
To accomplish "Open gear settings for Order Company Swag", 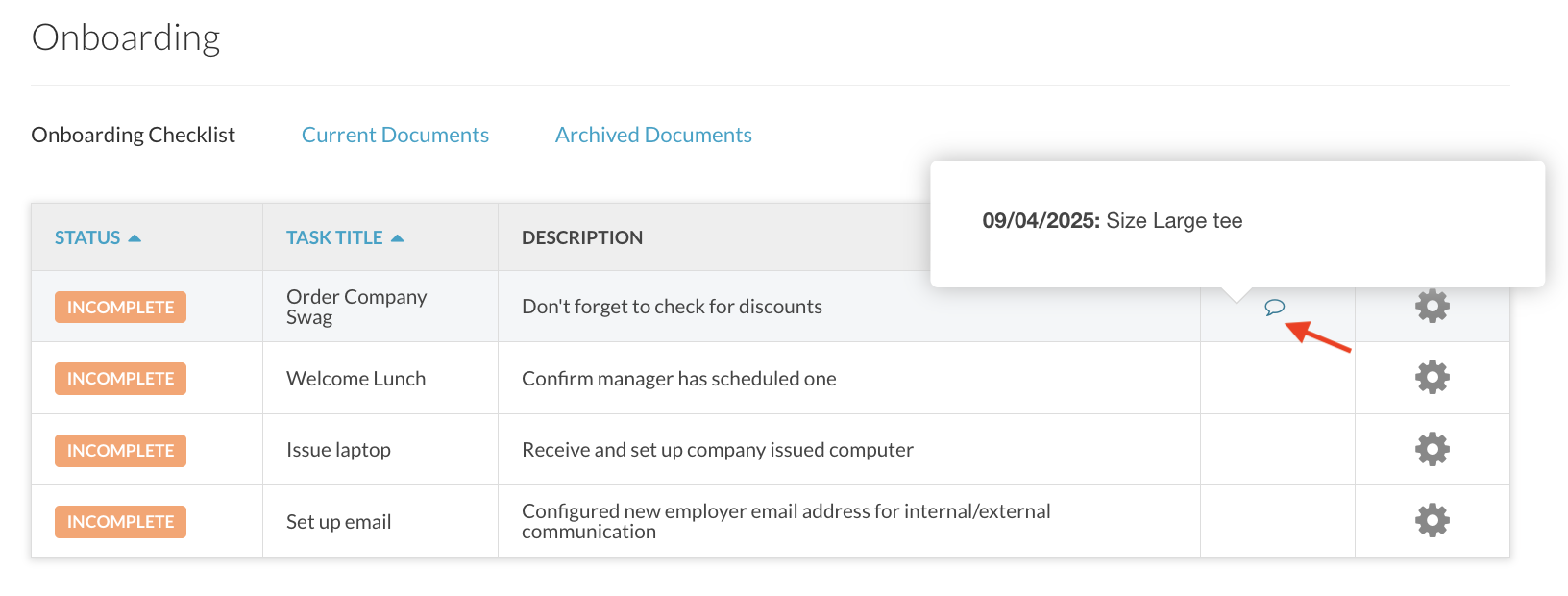I will (1432, 306).
